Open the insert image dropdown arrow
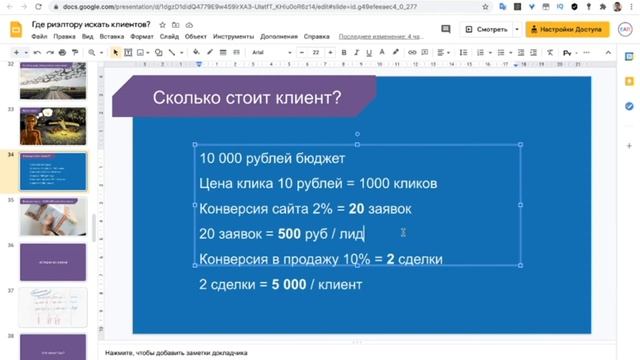The width and height of the screenshot is (640, 360). tap(147, 53)
